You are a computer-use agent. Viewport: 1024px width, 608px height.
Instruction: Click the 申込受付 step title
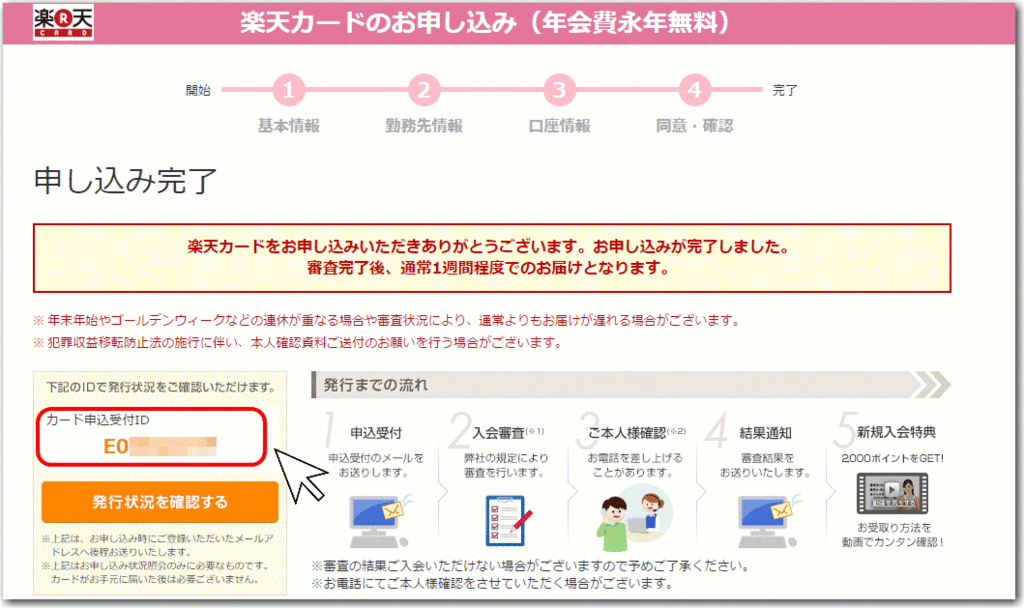[x=376, y=432]
